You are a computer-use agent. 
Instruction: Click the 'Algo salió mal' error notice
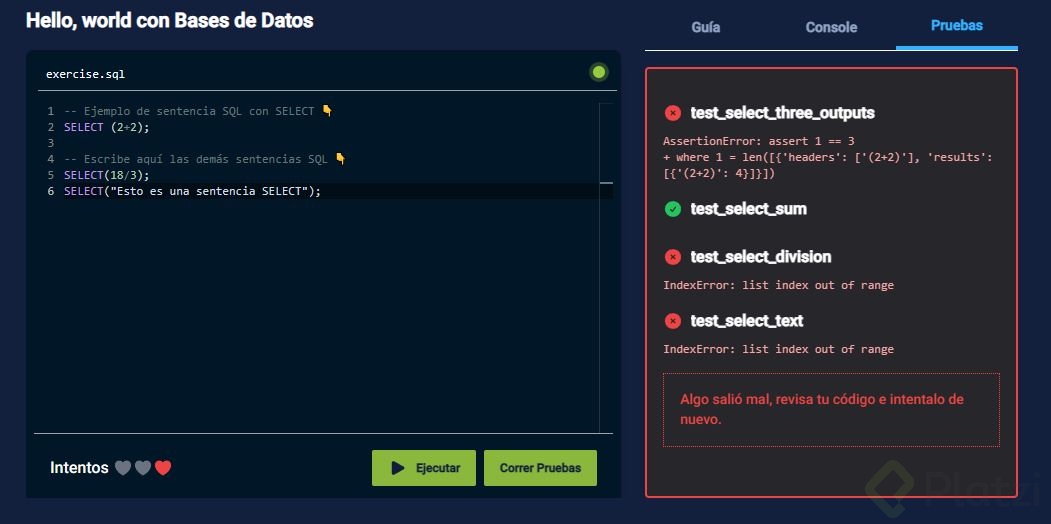[831, 409]
